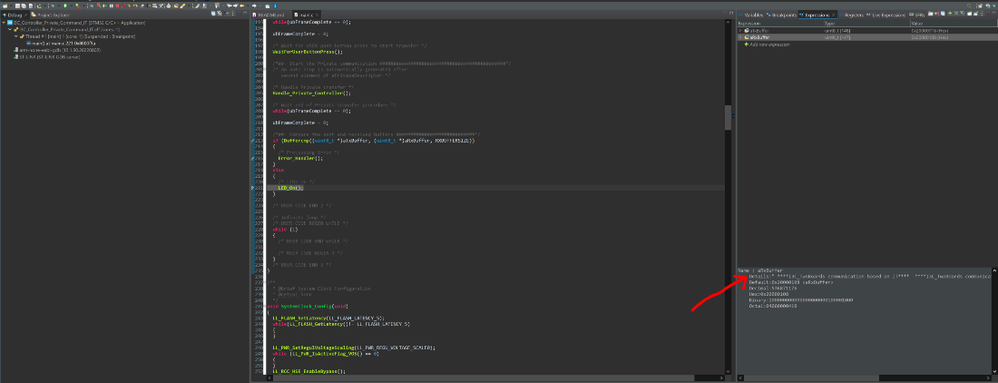Viewport: 998px width, 383px height.
Task: Click the detail pane scroll down arrow
Action: [x=994, y=371]
